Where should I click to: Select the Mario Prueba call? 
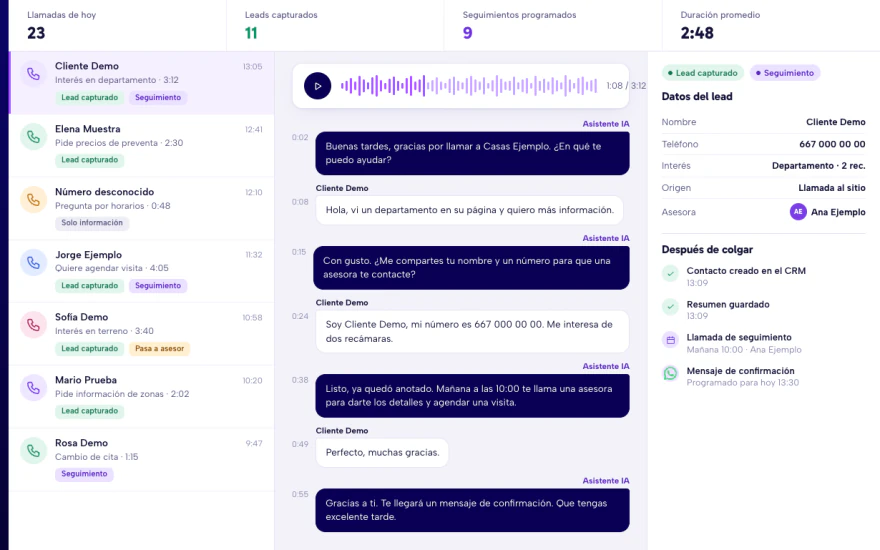tap(142, 397)
